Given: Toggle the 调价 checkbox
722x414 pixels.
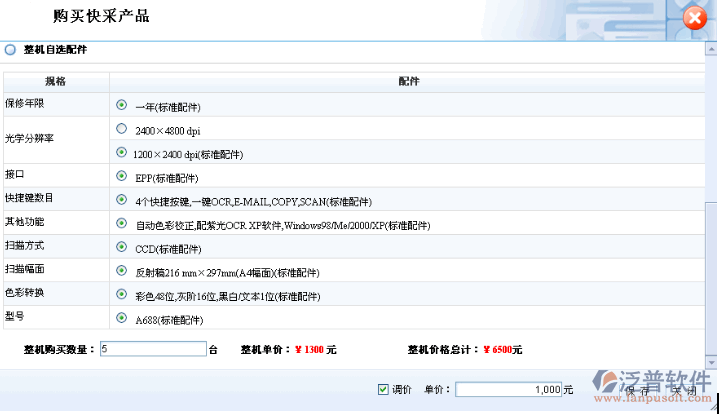Looking at the screenshot, I should point(383,389).
